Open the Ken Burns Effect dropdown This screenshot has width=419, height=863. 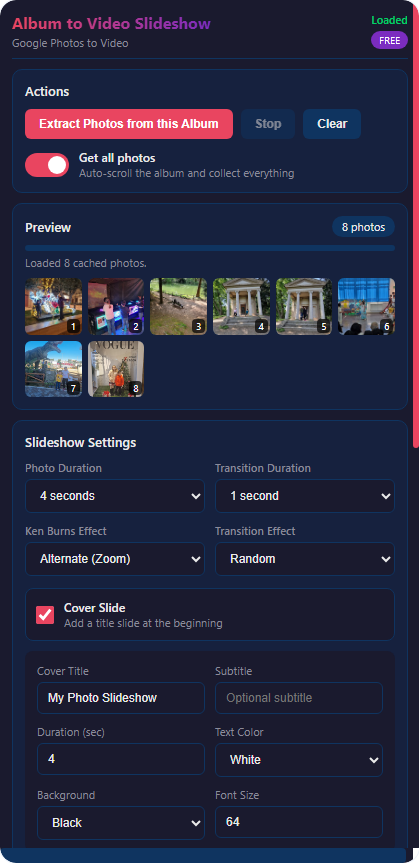pos(115,559)
